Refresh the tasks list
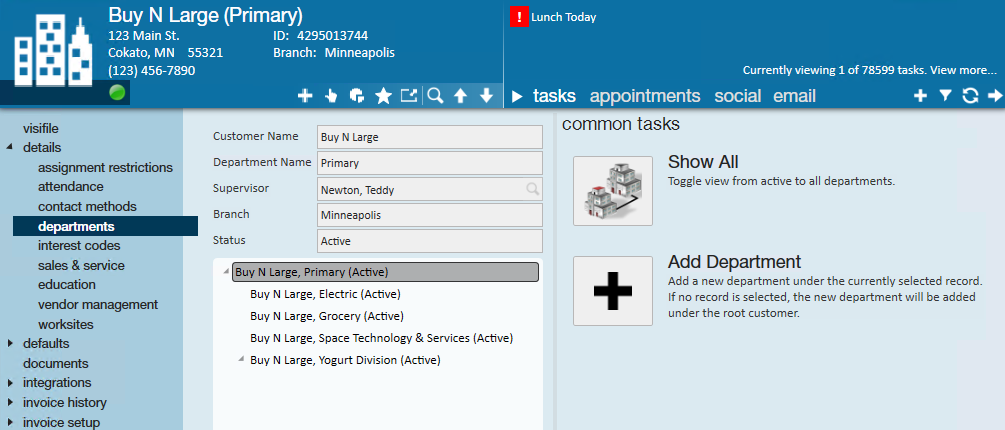This screenshot has height=430, width=1005. click(970, 96)
